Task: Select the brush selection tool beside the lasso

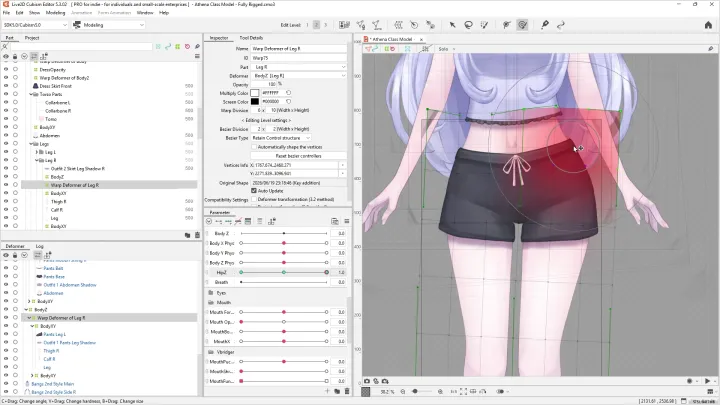Action: pos(484,25)
